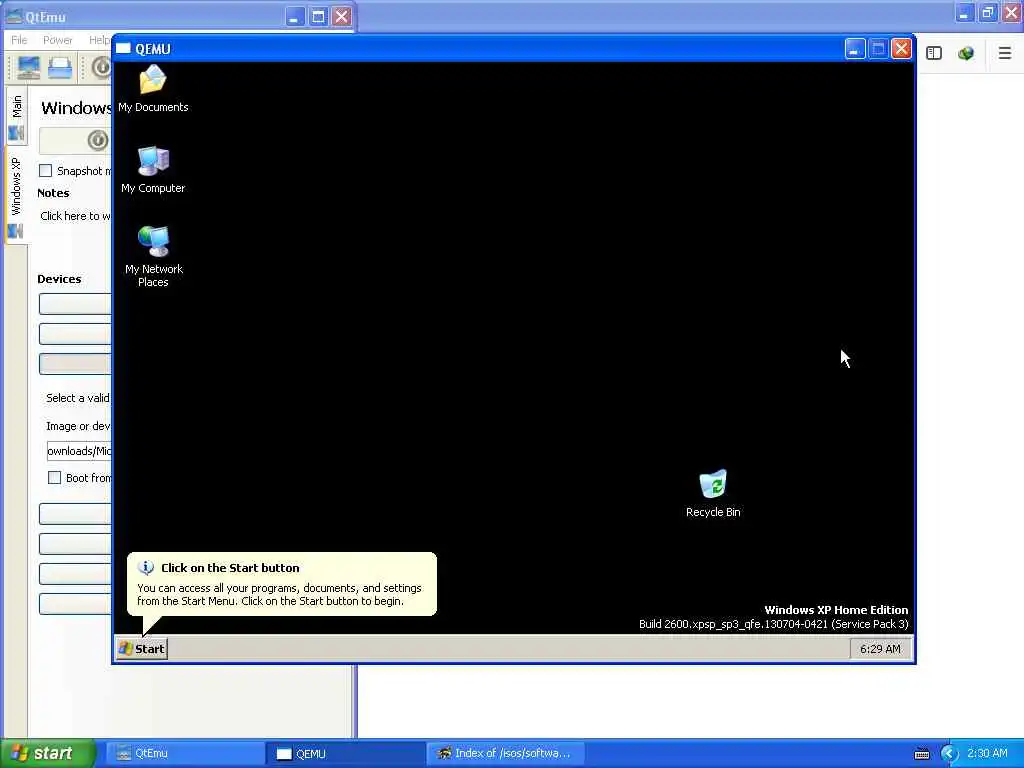Click the new virtual machine computer icon in QtEmu toolbar
This screenshot has height=768, width=1024.
[28, 68]
